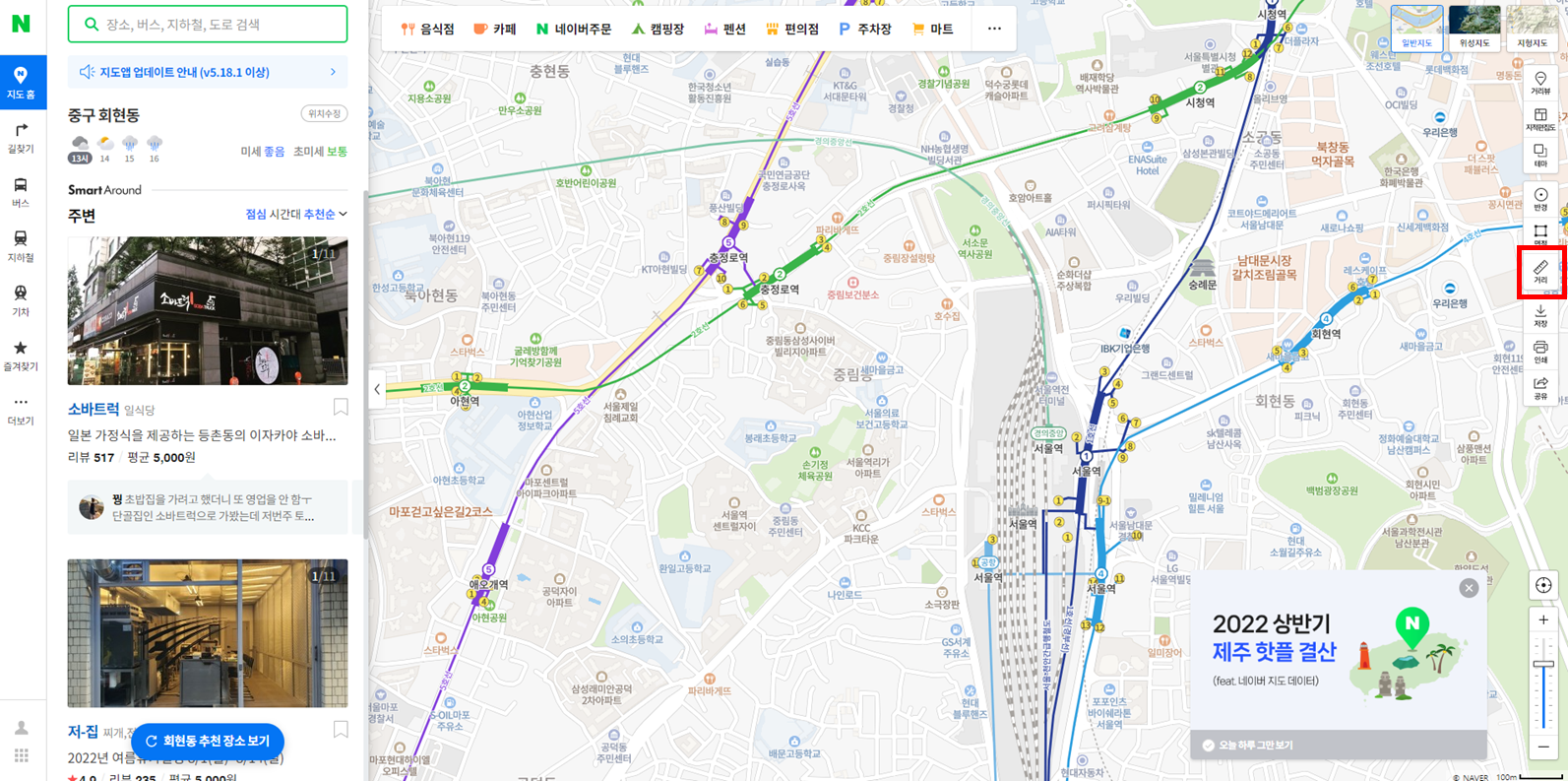Click the search magnifier icon

click(x=92, y=24)
